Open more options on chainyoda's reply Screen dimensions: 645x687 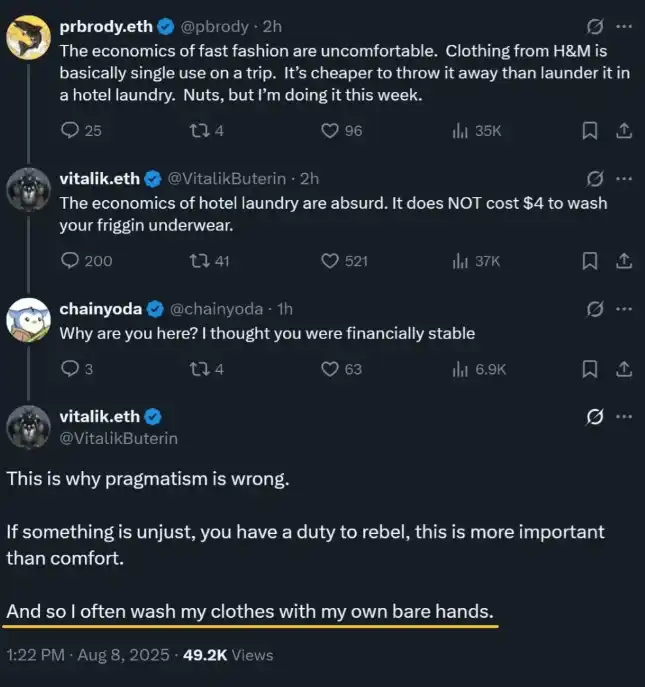(624, 308)
